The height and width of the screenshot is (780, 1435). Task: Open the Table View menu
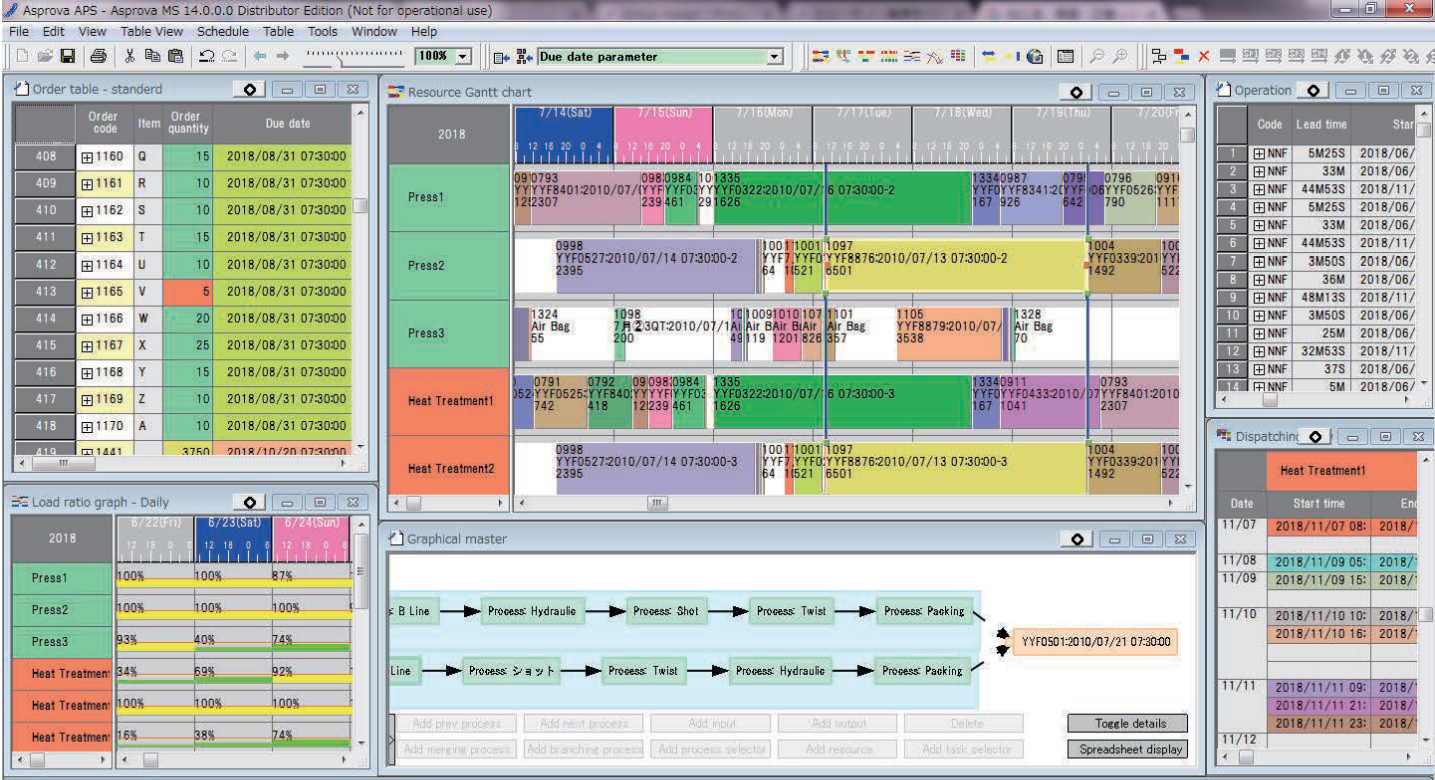[151, 32]
